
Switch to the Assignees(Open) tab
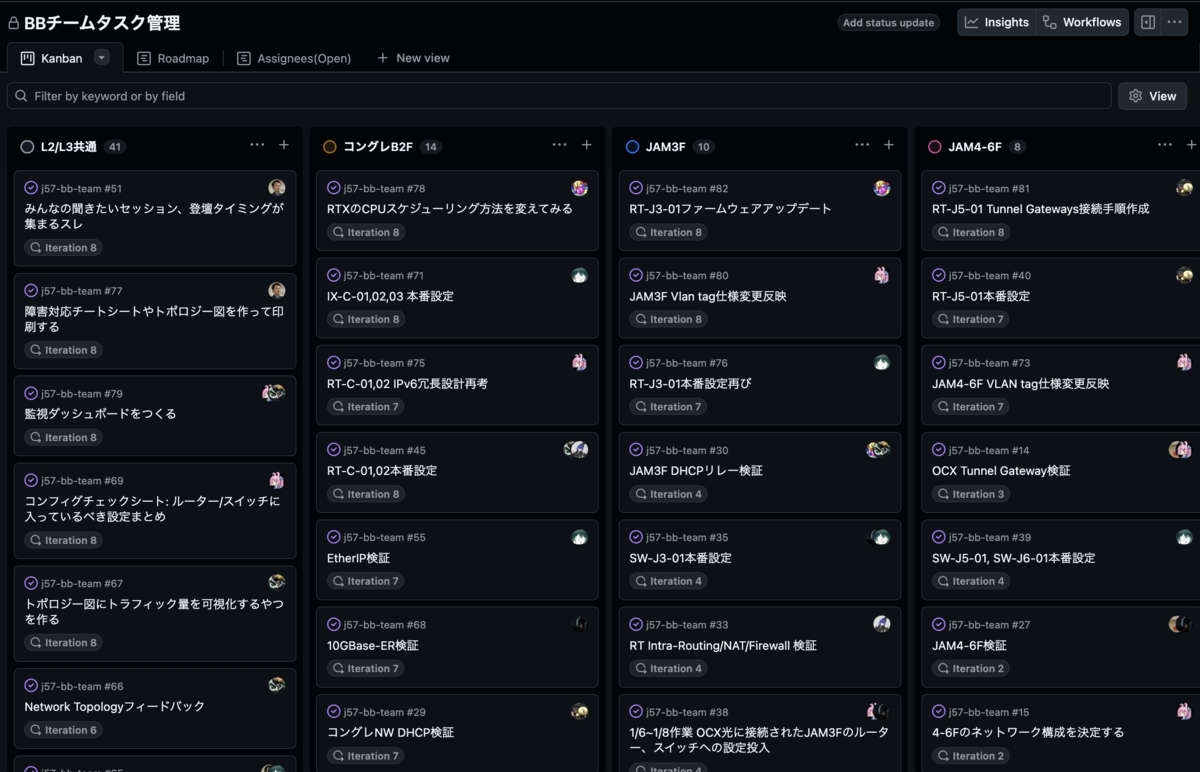294,58
